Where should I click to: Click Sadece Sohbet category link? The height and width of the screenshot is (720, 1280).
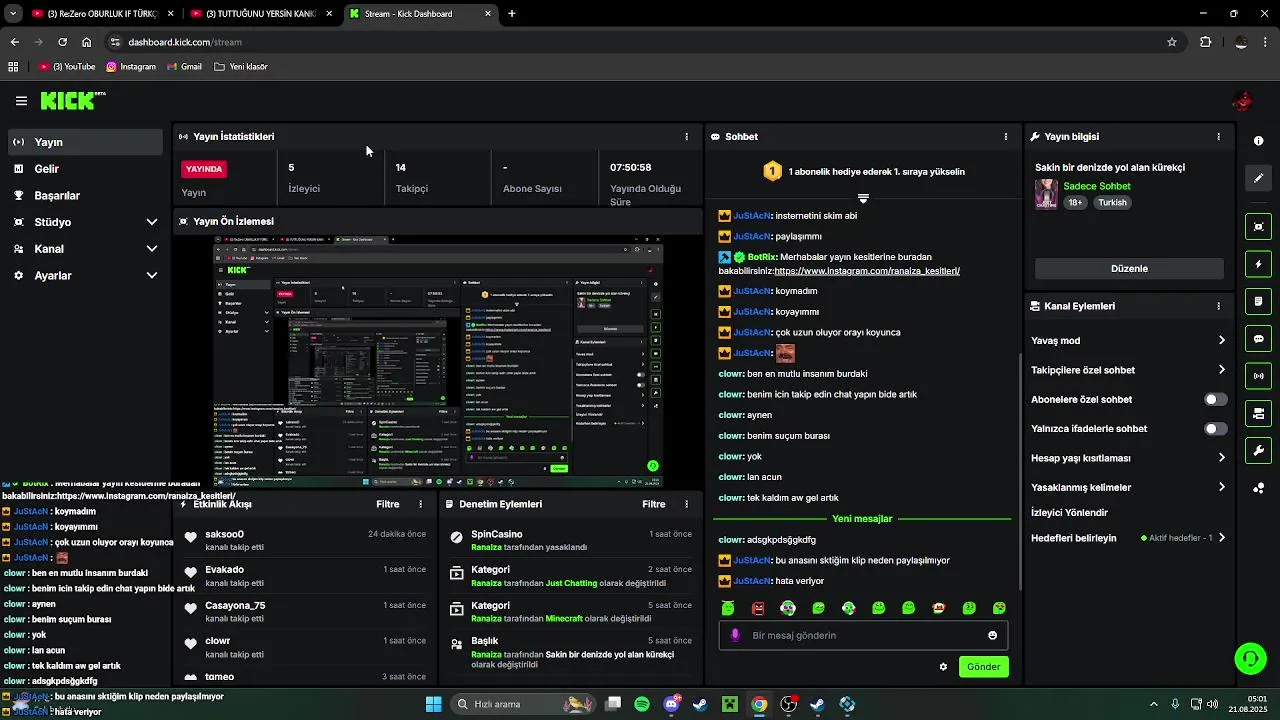(1097, 186)
